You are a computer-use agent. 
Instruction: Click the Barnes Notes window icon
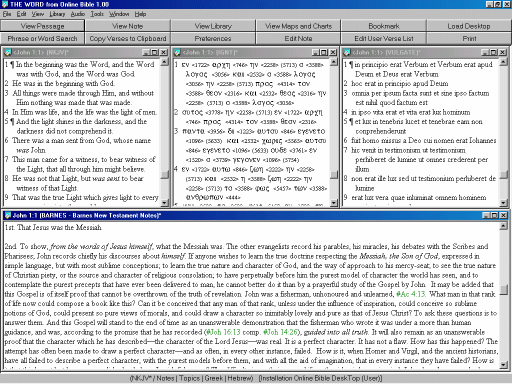click(x=7, y=216)
